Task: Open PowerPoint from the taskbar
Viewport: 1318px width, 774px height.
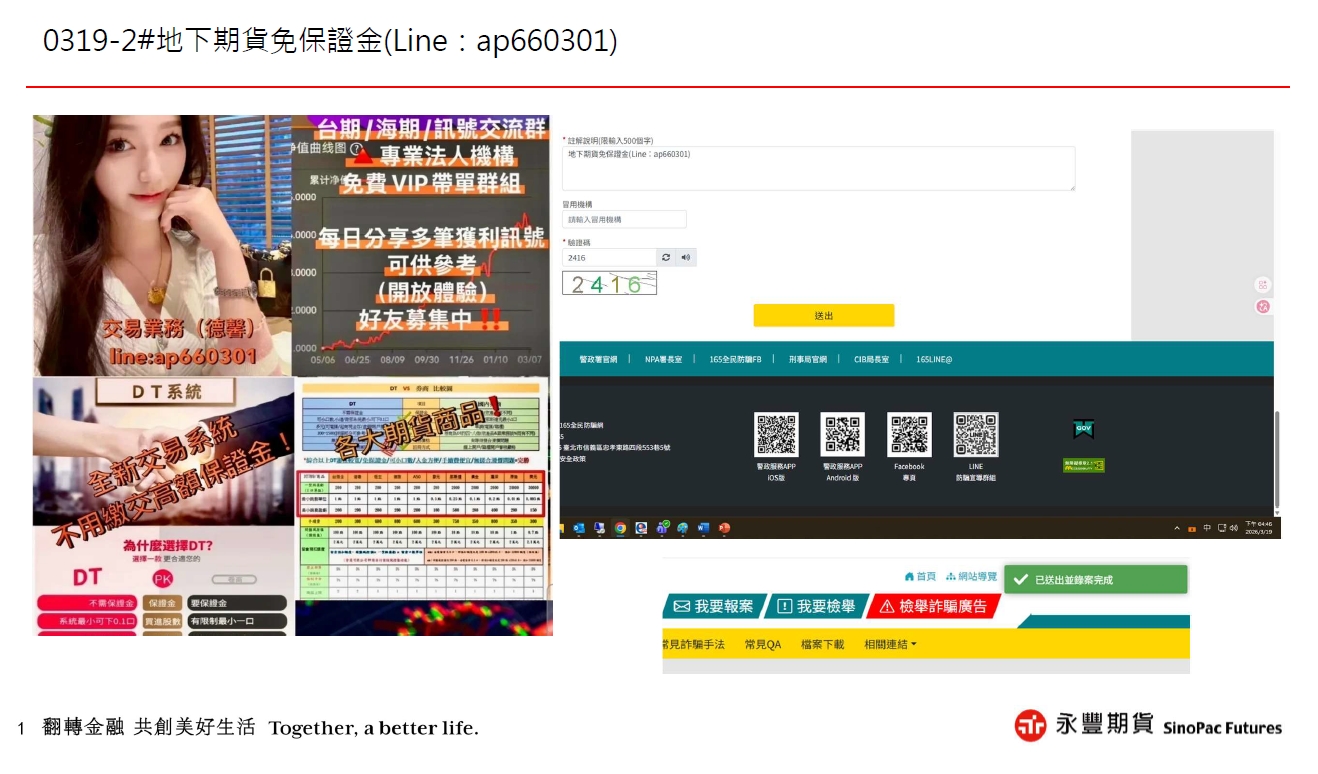Action: pyautogui.click(x=724, y=528)
